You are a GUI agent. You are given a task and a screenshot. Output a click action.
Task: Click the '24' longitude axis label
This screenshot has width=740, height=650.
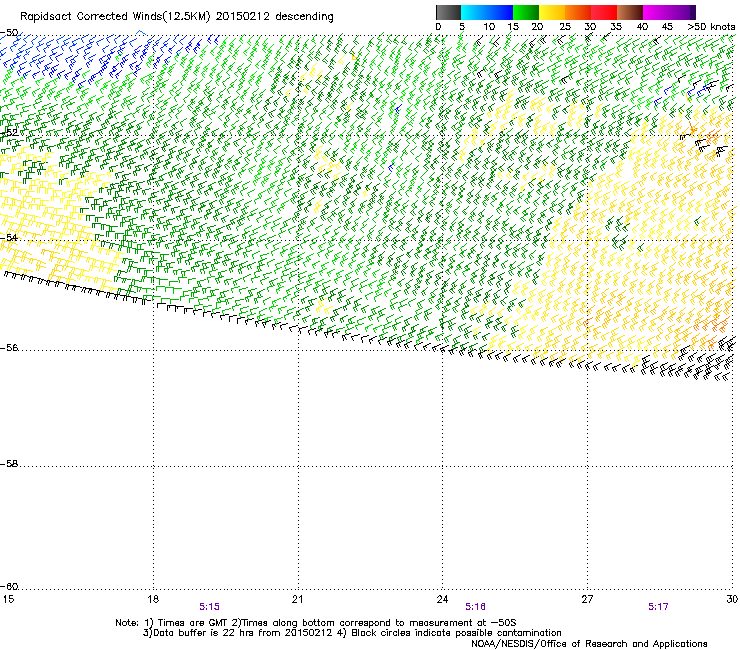442,599
